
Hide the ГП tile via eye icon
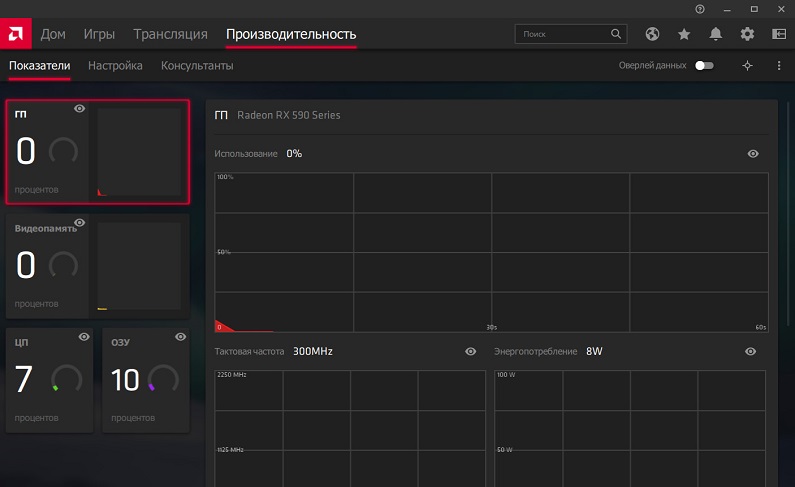pos(80,109)
